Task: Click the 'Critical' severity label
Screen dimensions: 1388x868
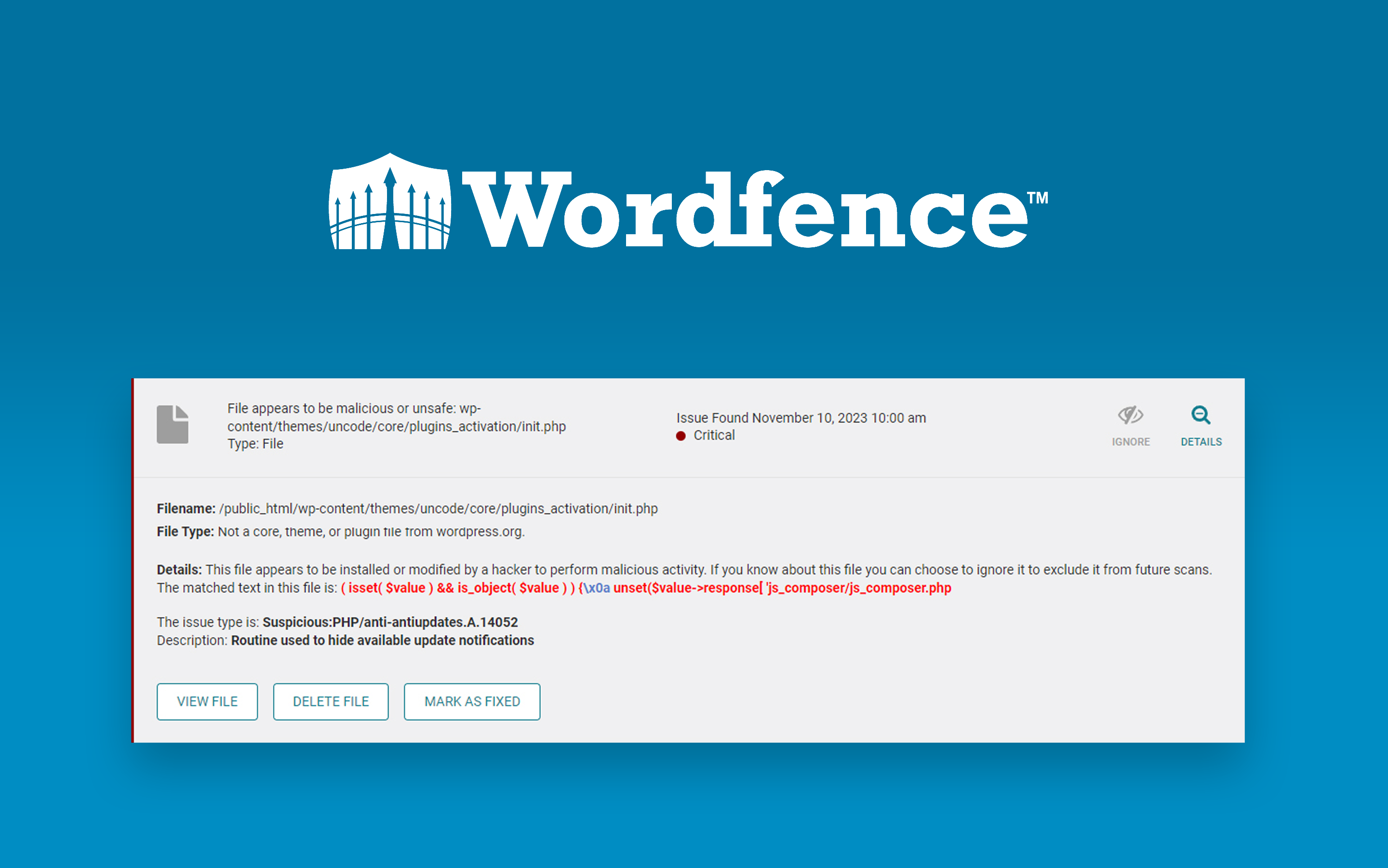Action: coord(714,435)
